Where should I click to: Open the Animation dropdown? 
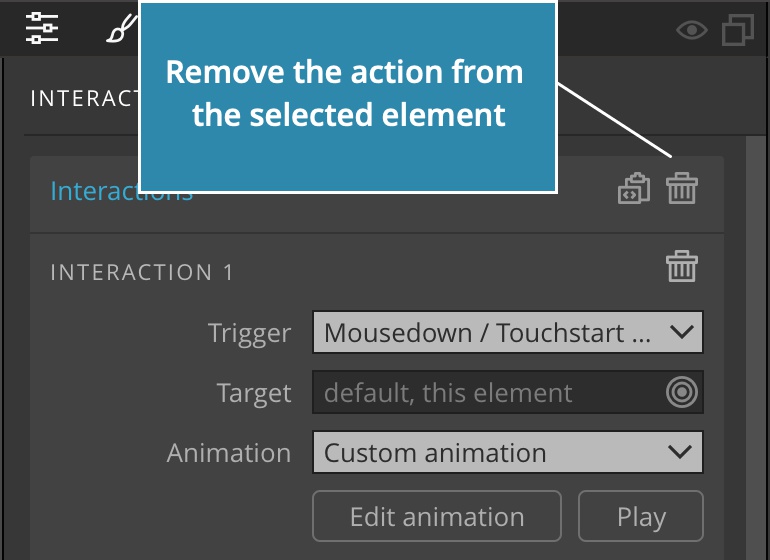[x=508, y=452]
